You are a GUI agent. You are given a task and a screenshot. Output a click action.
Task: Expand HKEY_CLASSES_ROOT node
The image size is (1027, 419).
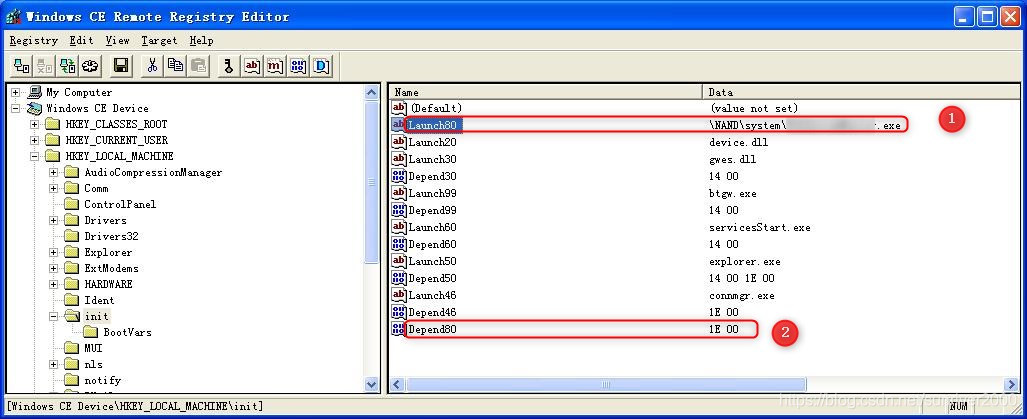[x=35, y=124]
